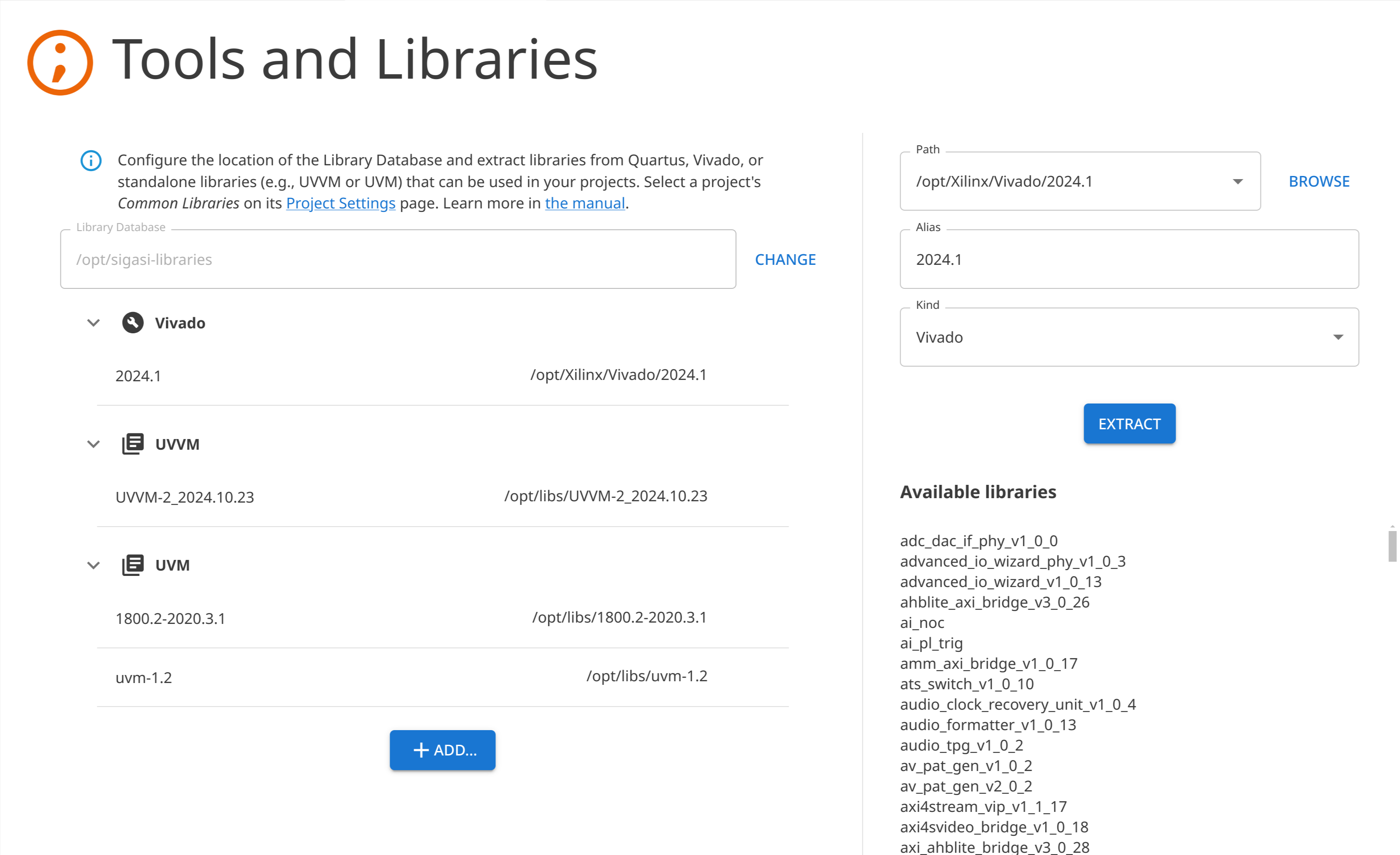The image size is (1400, 855).
Task: Click the EXTRACT button
Action: coord(1129,424)
